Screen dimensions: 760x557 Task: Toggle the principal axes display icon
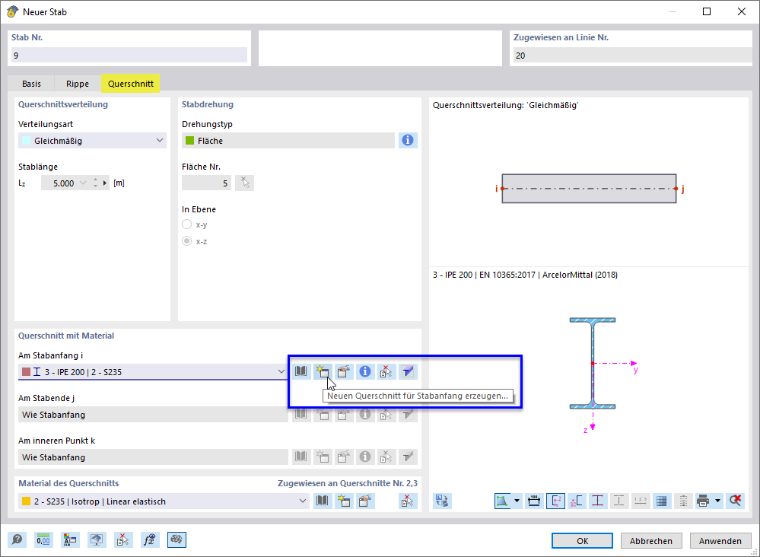555,501
